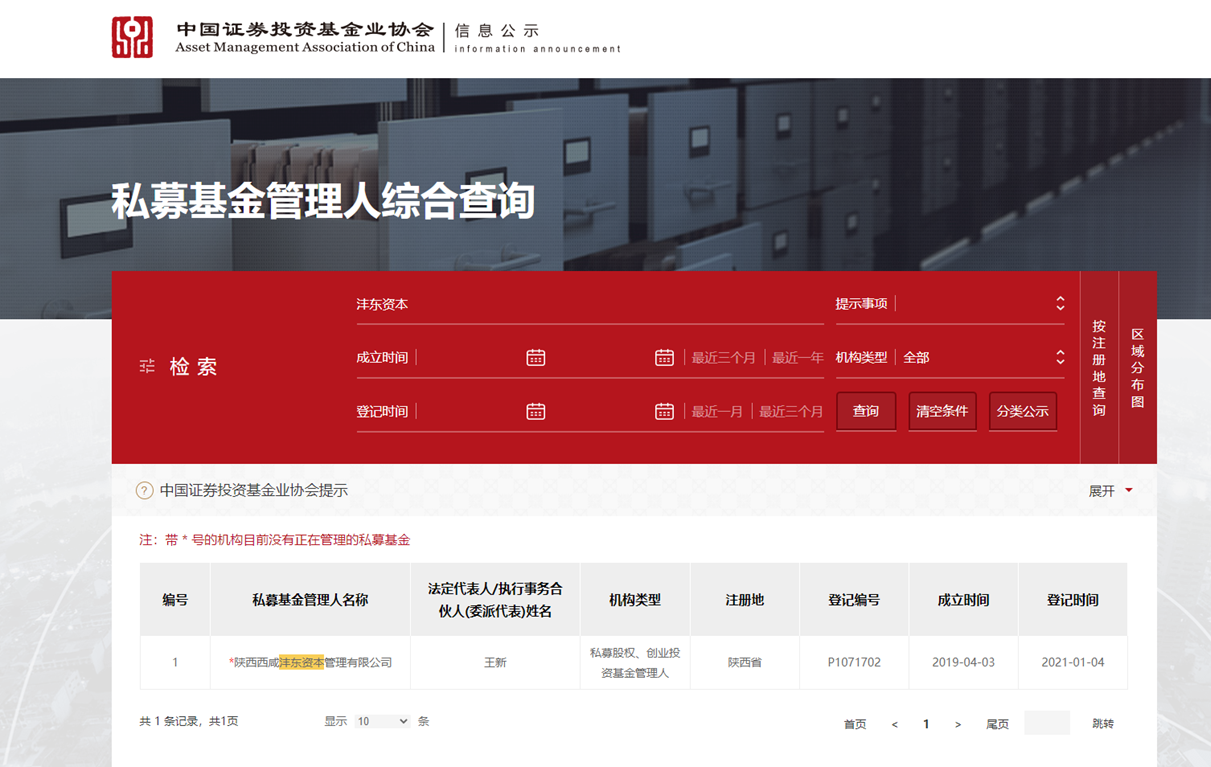1211x767 pixels.
Task: Click the Asset Management Association logo
Action: click(132, 37)
